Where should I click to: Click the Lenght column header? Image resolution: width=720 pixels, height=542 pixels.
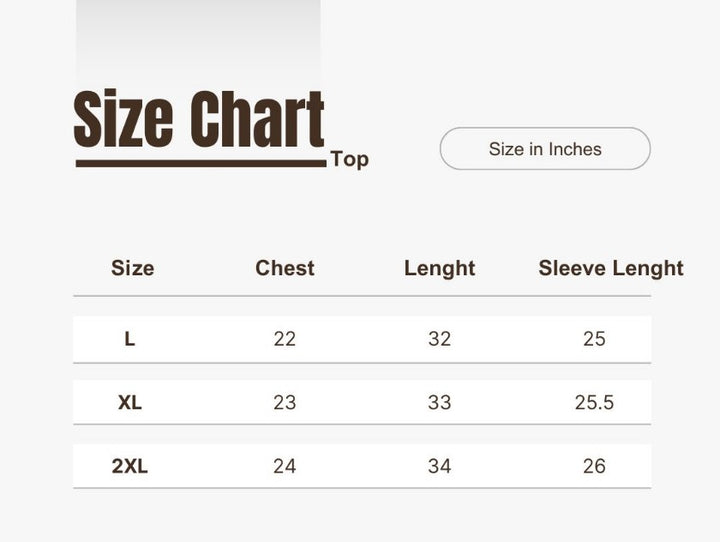tap(439, 268)
